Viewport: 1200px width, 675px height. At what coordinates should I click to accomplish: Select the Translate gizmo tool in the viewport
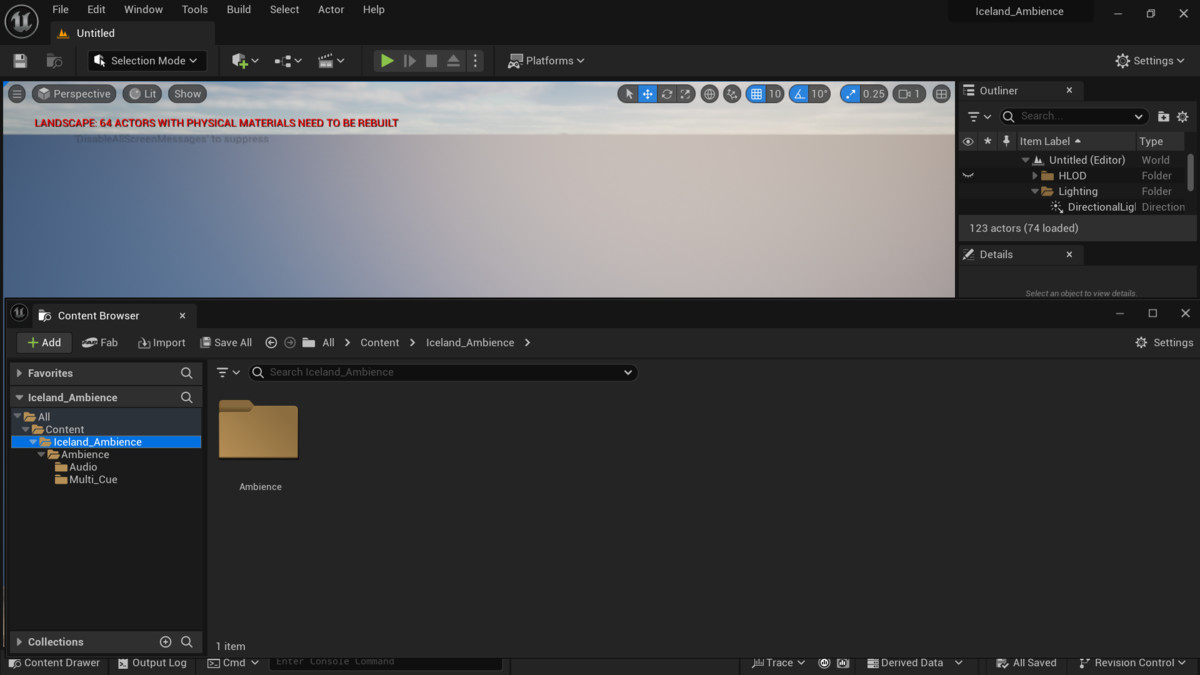(648, 94)
